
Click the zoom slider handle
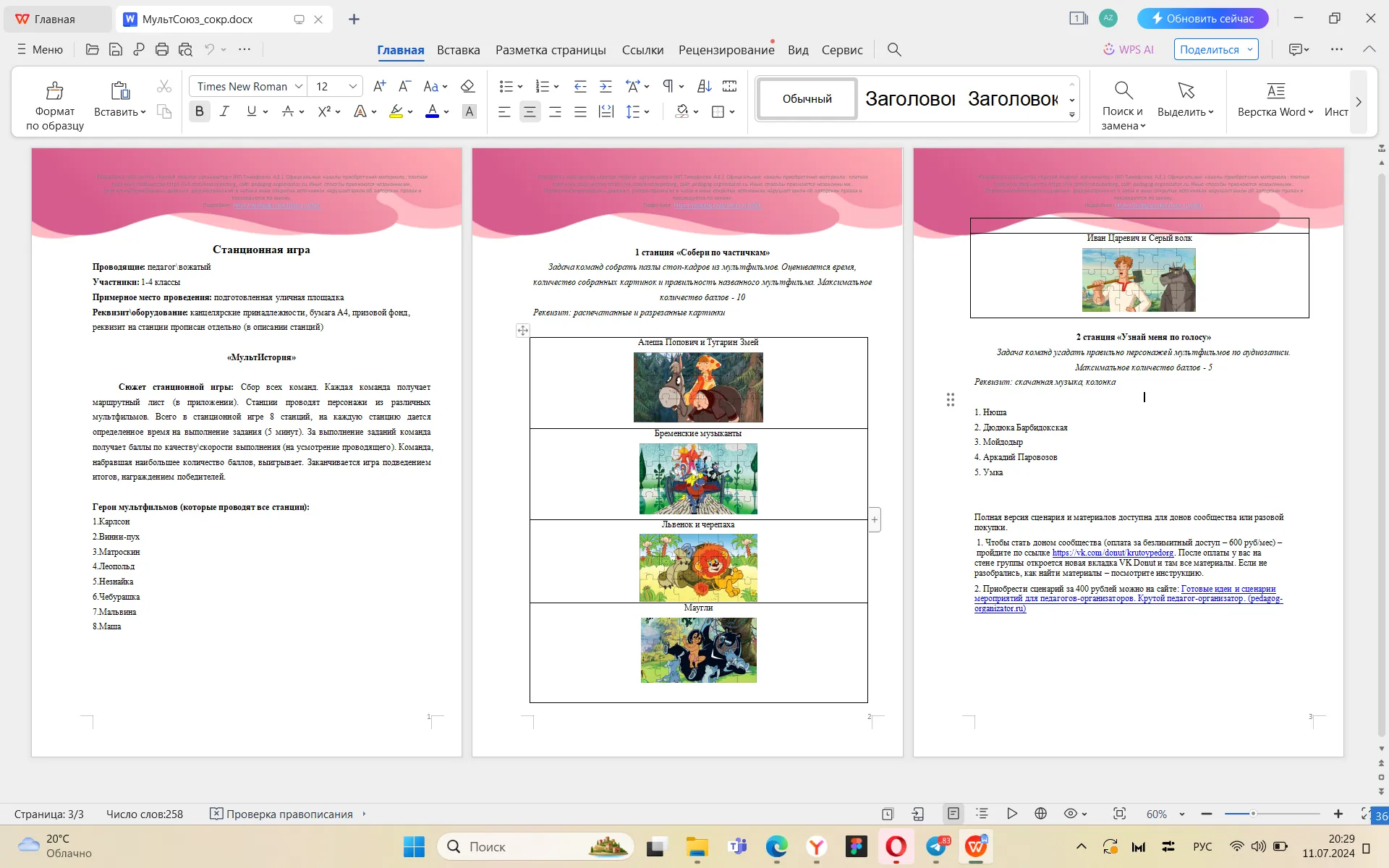pos(1252,814)
